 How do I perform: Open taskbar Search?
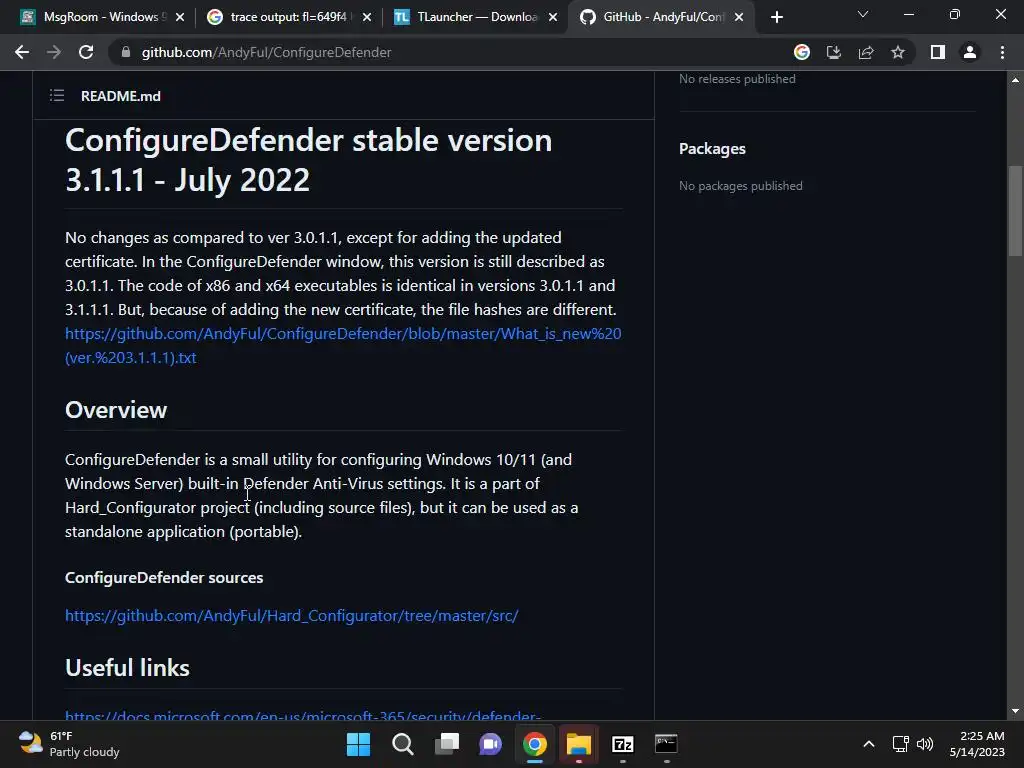[x=402, y=744]
